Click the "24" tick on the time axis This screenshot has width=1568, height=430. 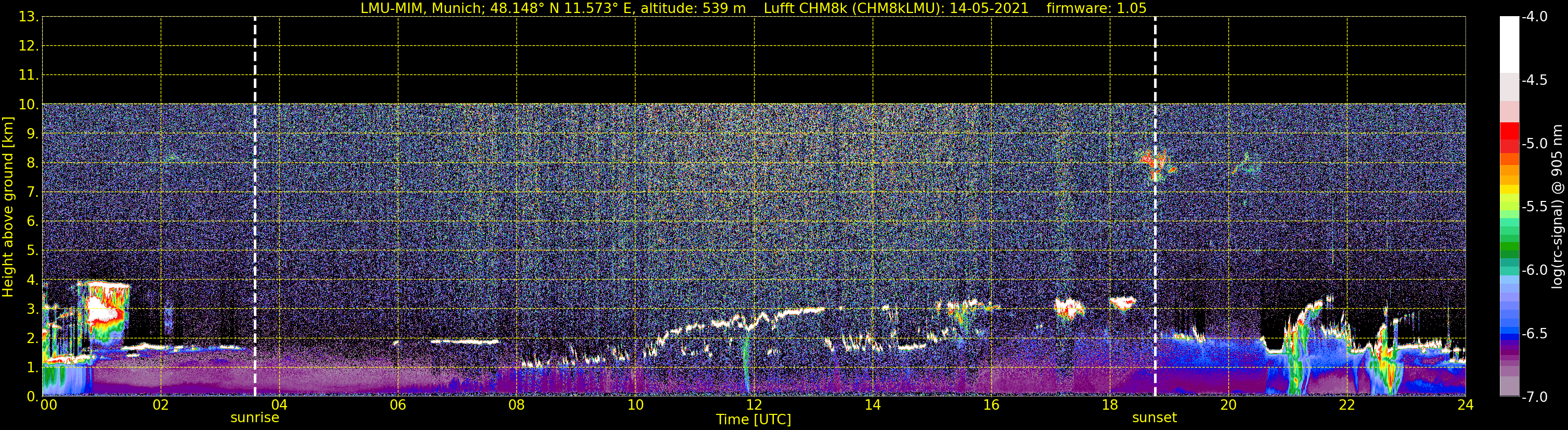[1466, 405]
